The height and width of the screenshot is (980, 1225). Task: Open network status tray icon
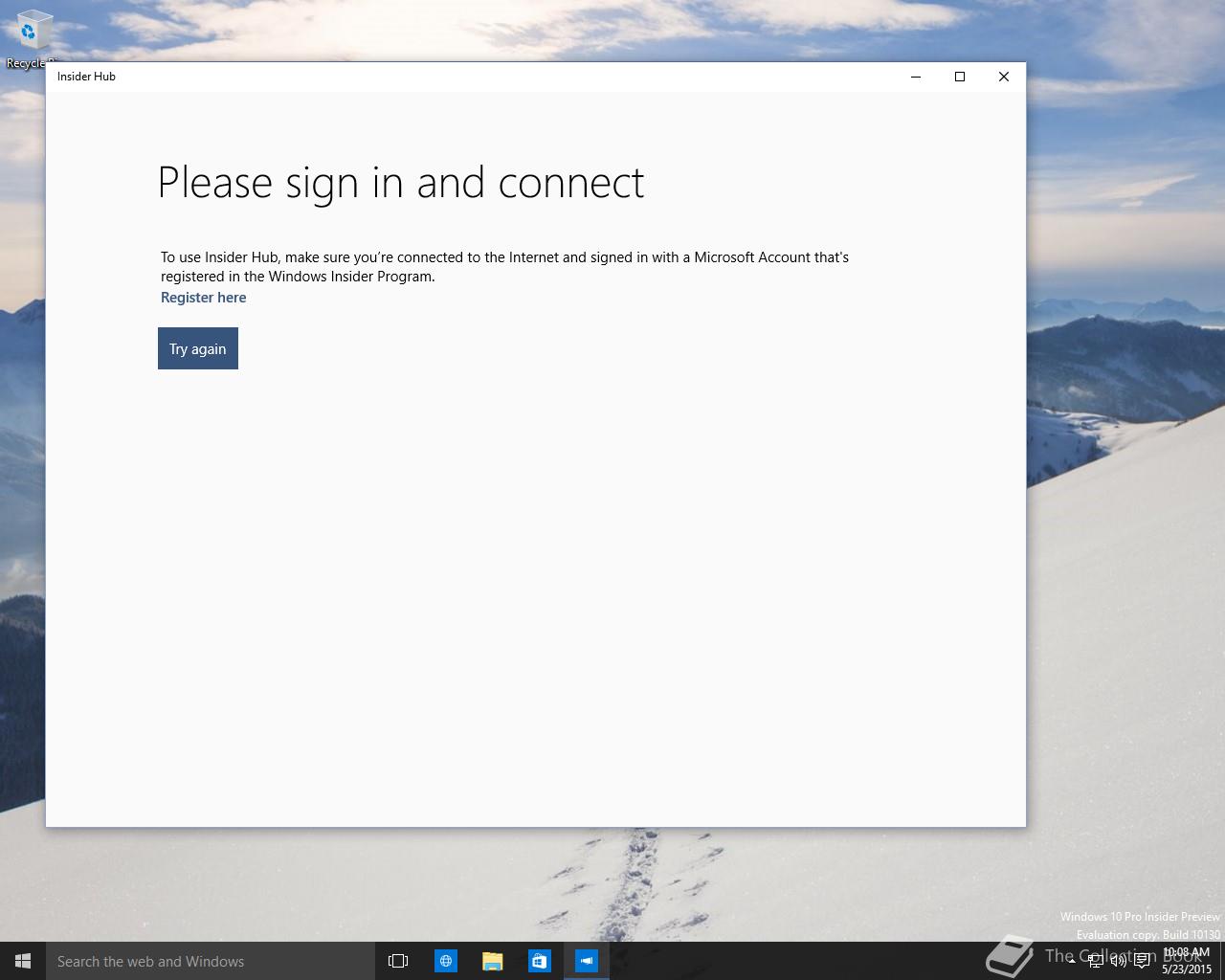(1095, 961)
